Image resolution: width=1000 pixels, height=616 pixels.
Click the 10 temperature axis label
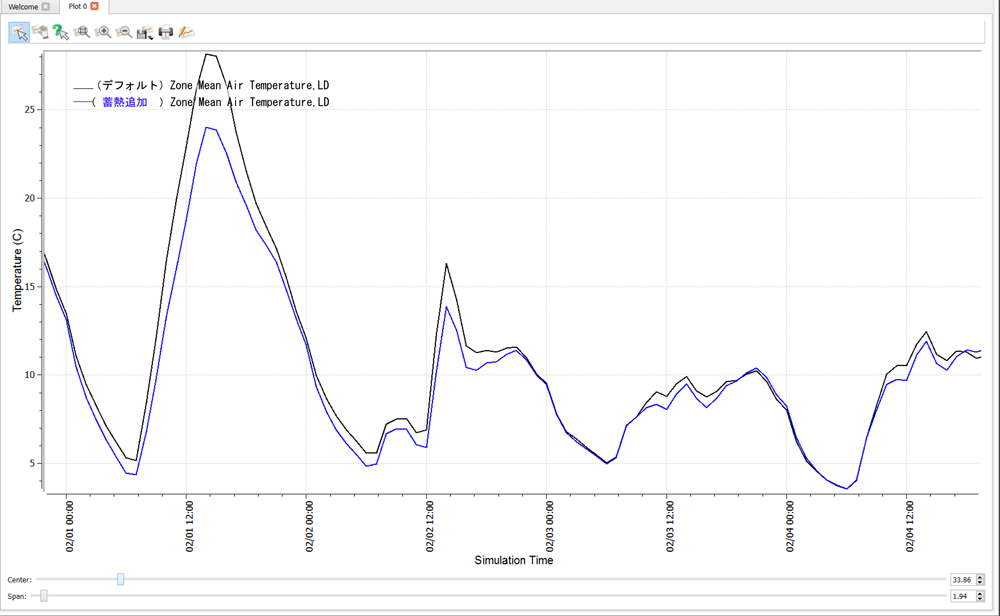pos(30,375)
